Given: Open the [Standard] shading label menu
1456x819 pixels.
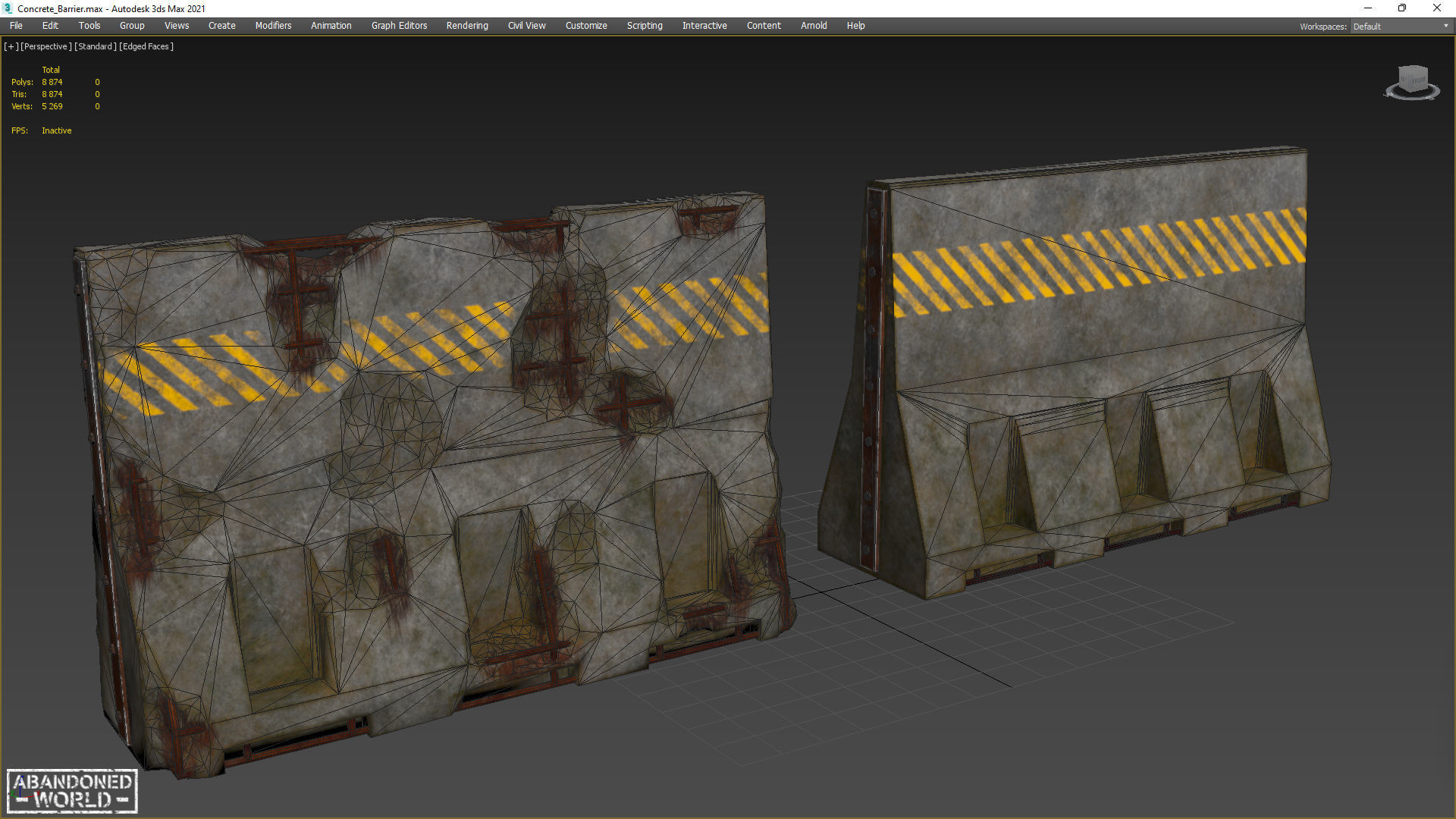Looking at the screenshot, I should [96, 46].
